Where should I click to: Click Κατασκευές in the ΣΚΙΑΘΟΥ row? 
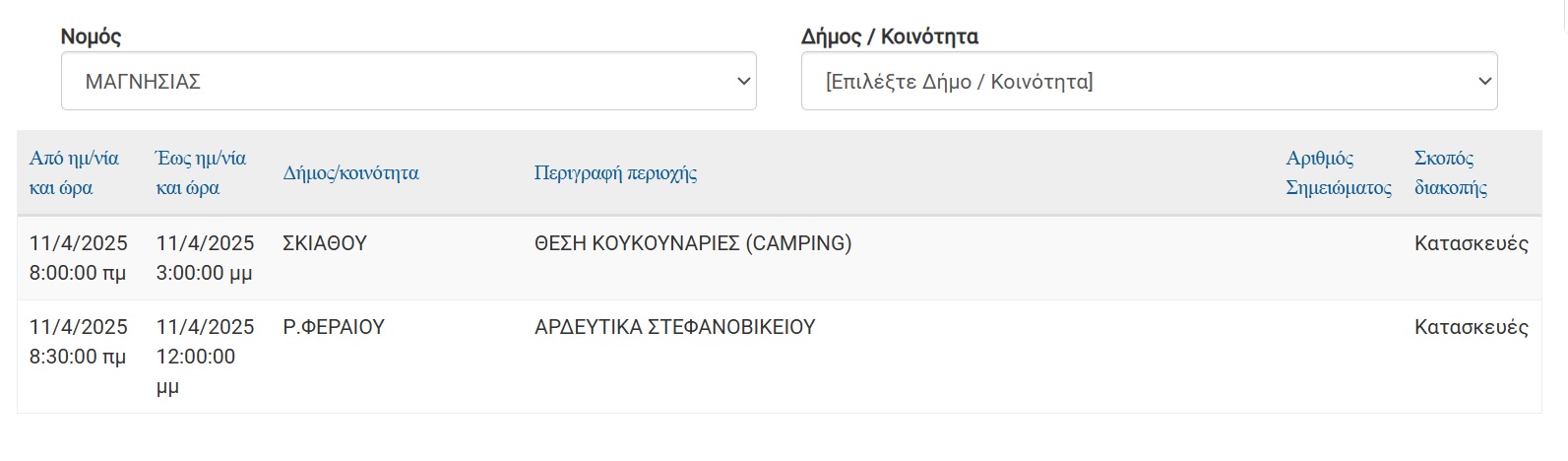pyautogui.click(x=1471, y=243)
